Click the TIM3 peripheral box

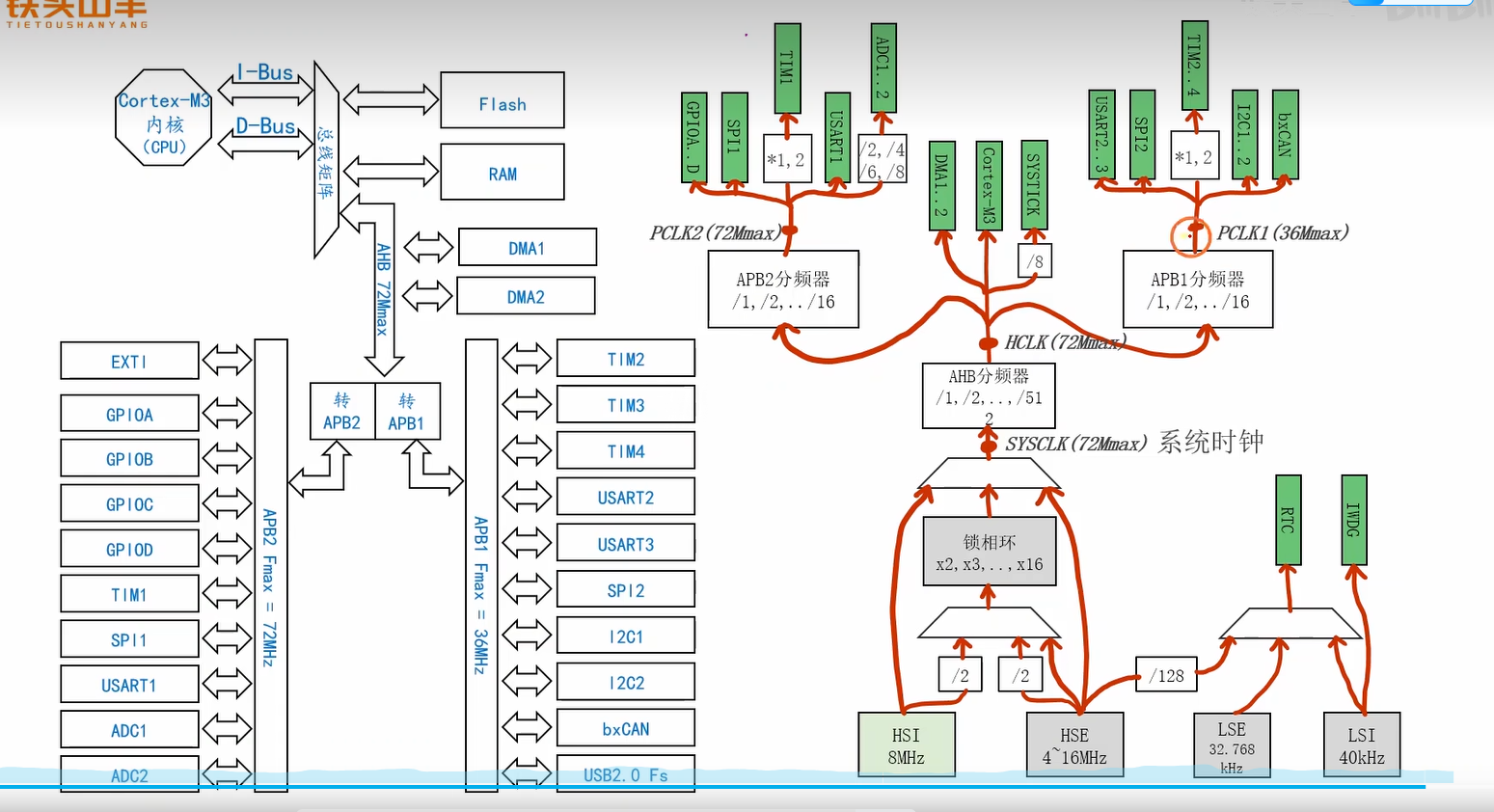(x=626, y=404)
